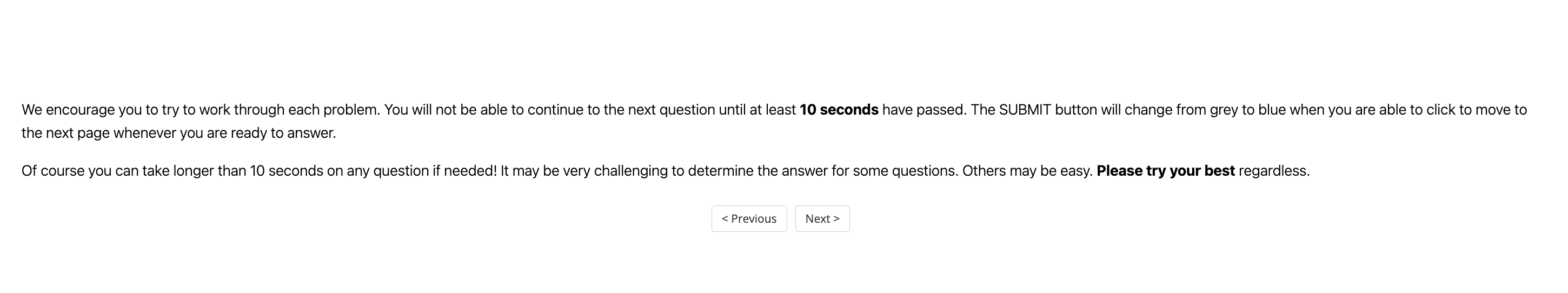Screen dimensions: 1568x293
Task: Click the sentence "Others may be easy."
Action: [1027, 171]
